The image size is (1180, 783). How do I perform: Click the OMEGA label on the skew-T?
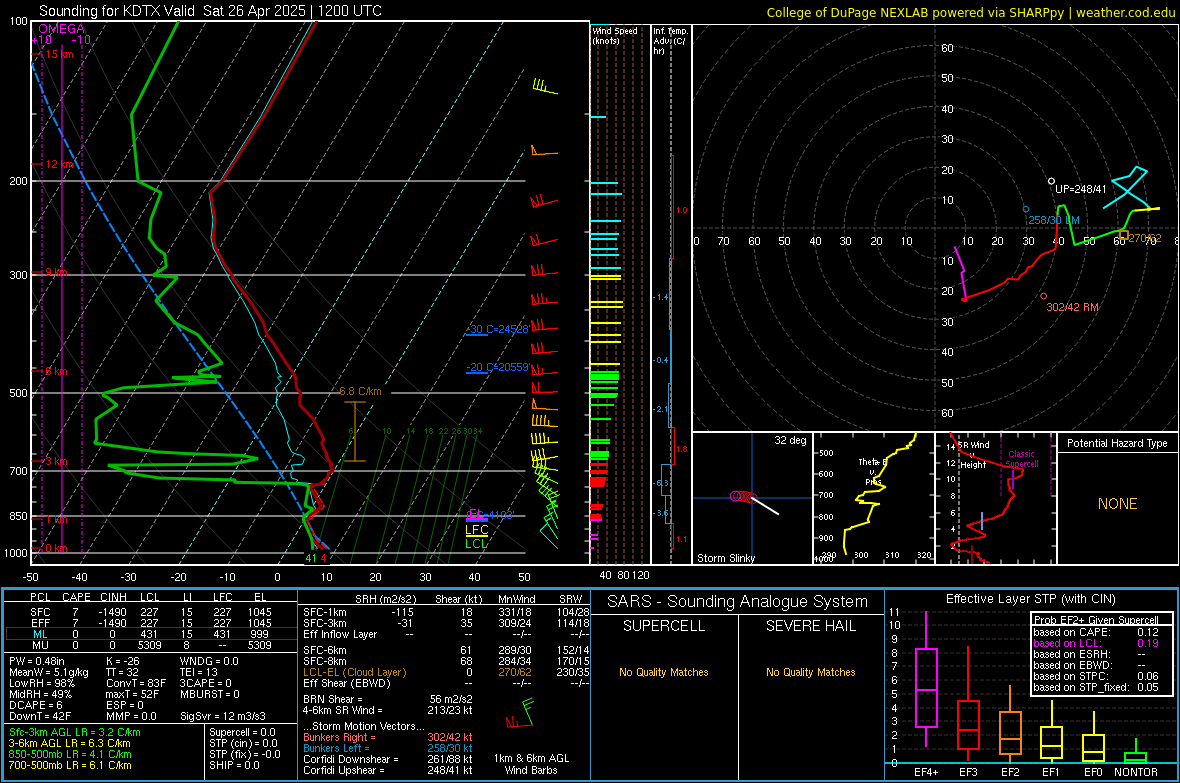tap(61, 29)
